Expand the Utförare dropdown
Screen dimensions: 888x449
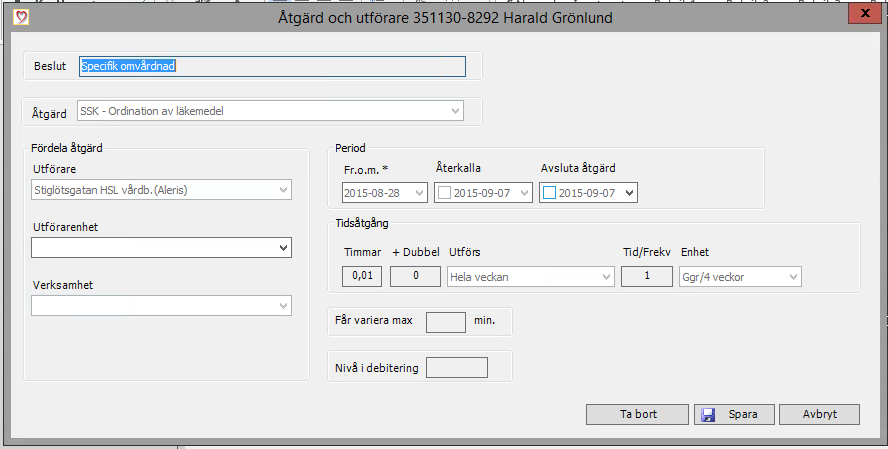[284, 190]
